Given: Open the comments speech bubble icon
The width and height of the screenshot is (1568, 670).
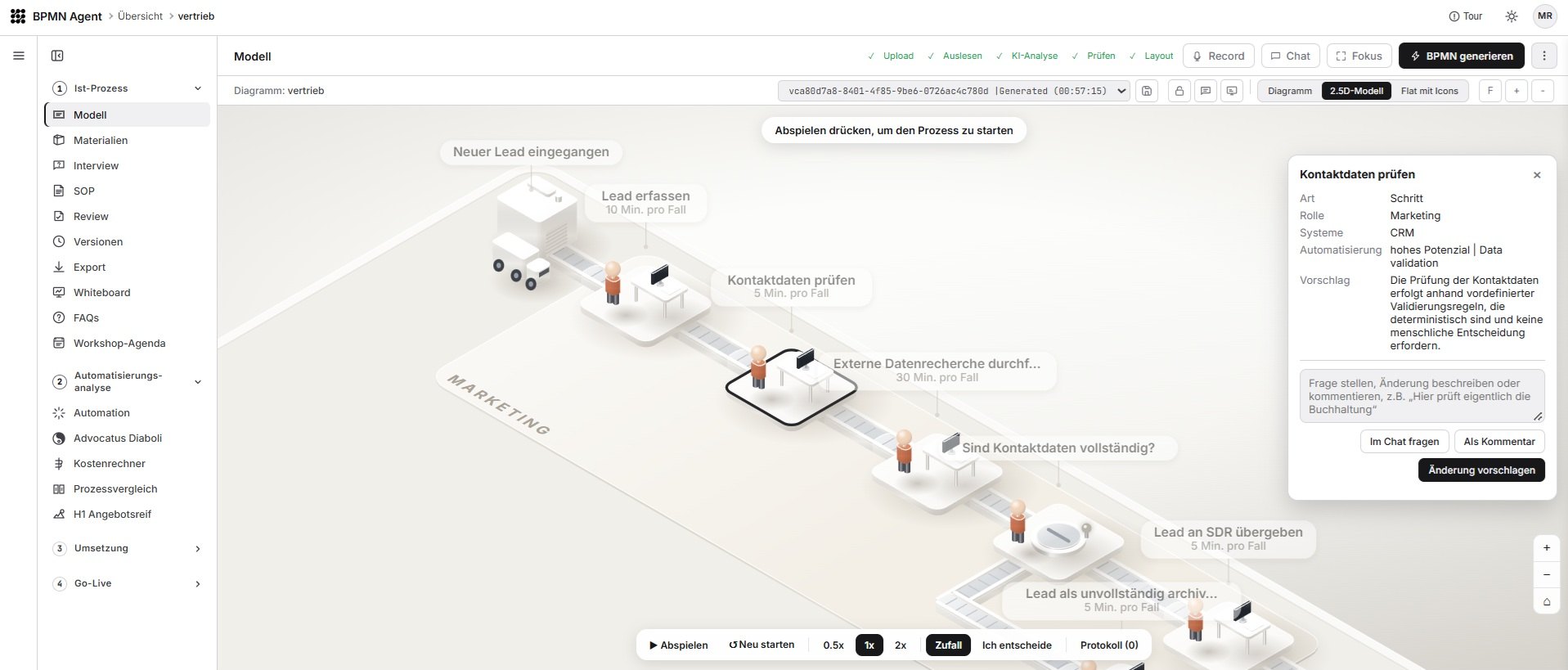Looking at the screenshot, I should point(1206,91).
